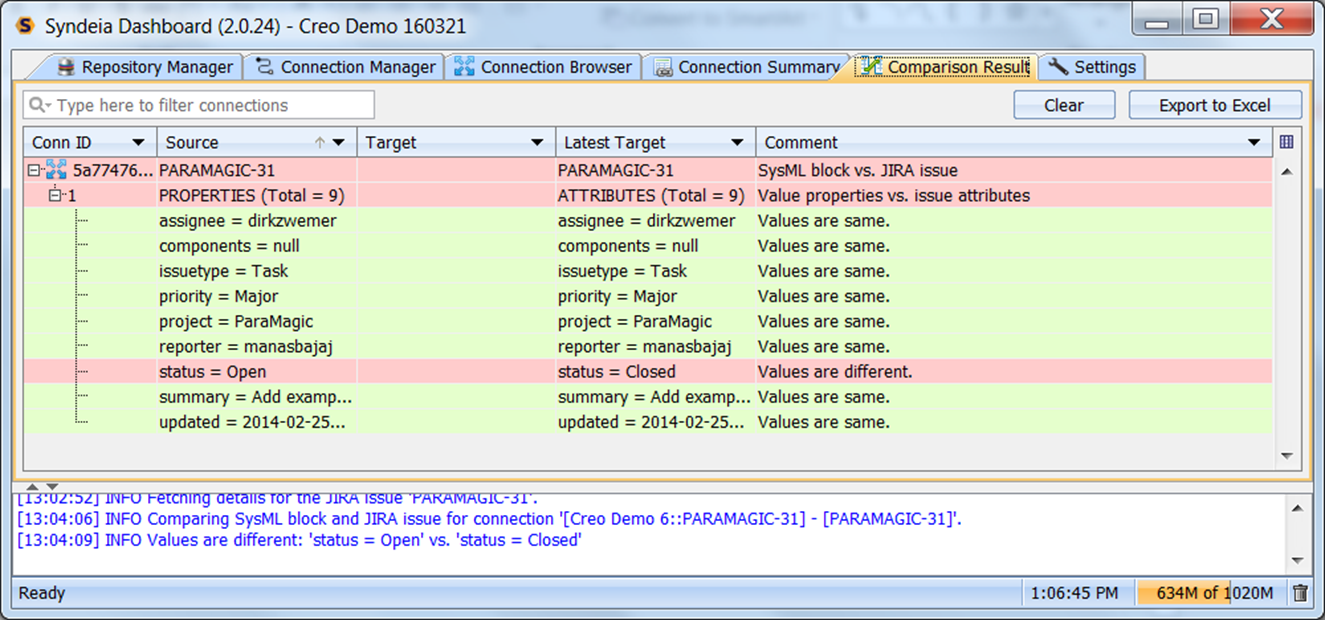The image size is (1325, 620).
Task: Focus the filter connections search field
Action: pyautogui.click(x=199, y=105)
